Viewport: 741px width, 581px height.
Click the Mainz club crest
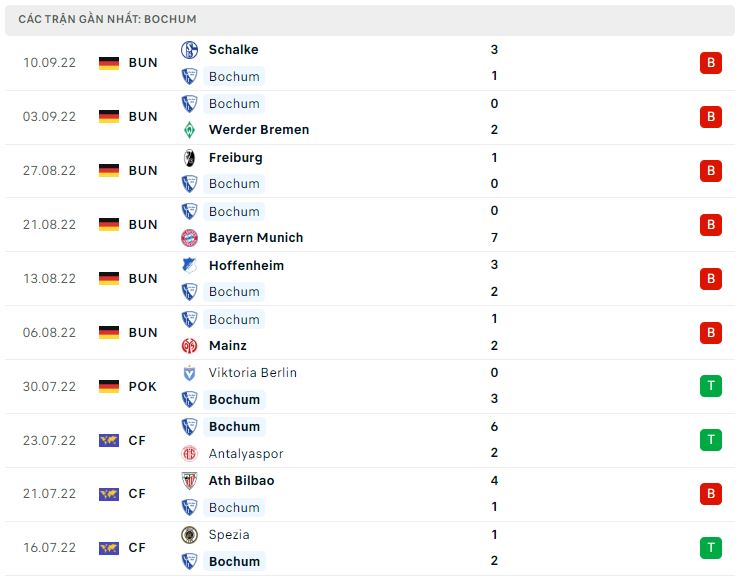189,346
